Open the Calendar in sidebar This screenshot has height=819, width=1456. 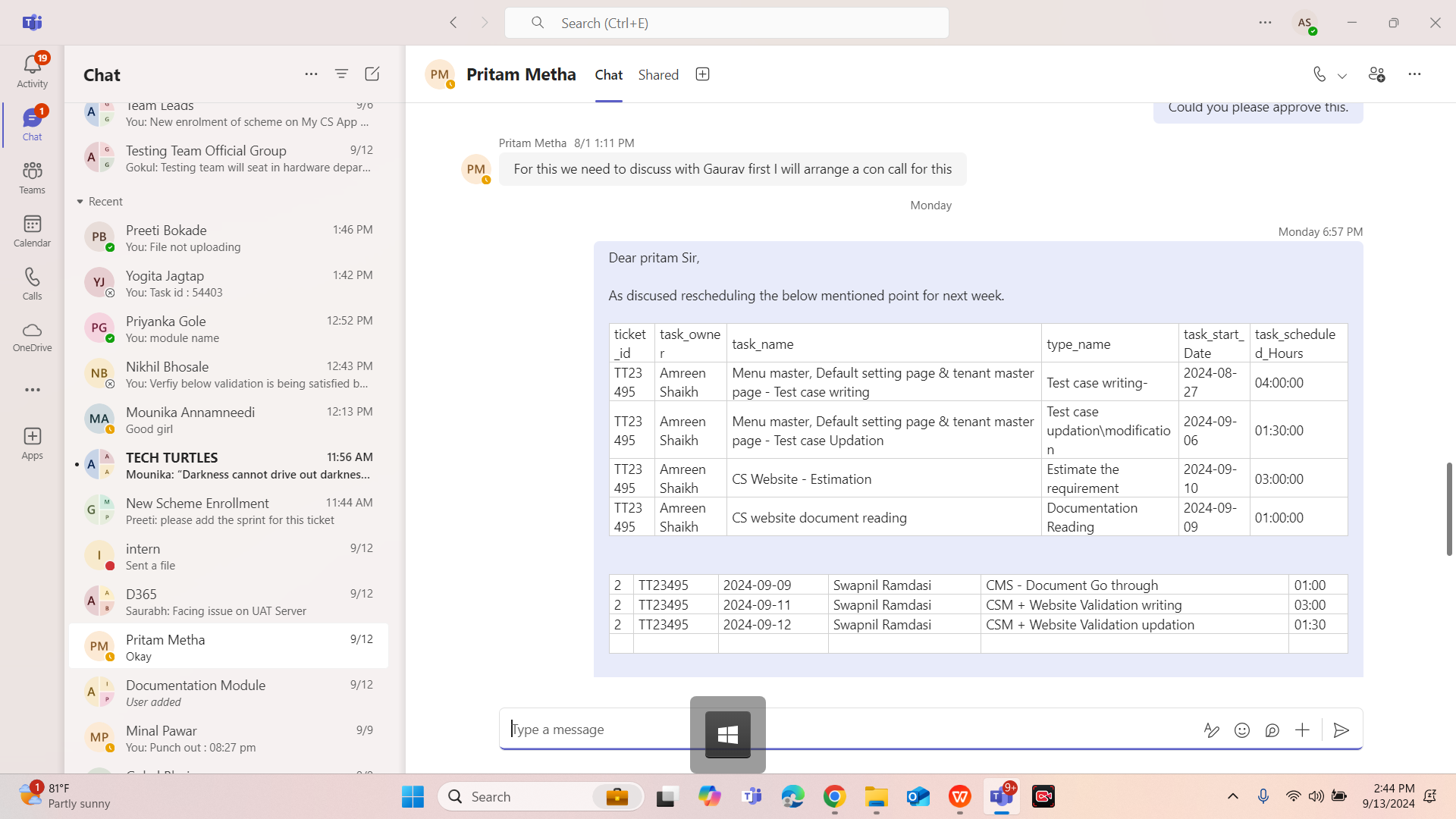coord(32,231)
